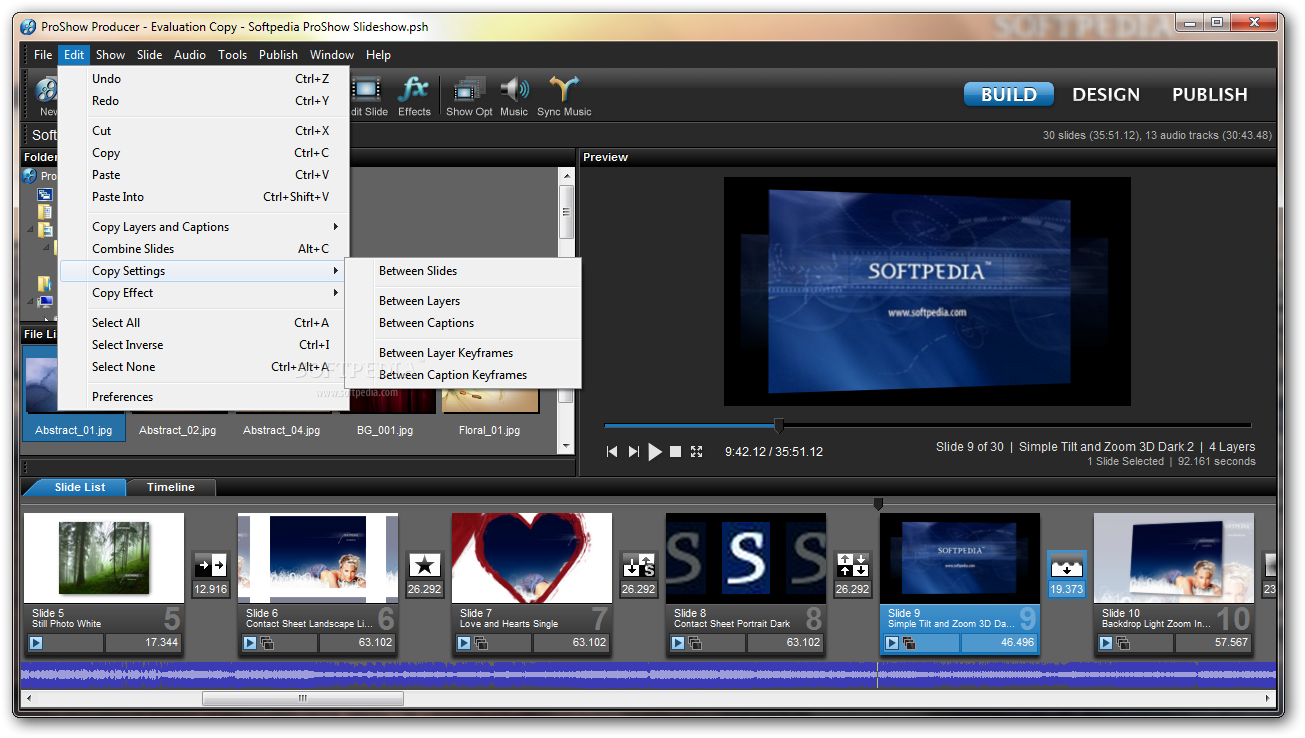Choose Preferences from the Edit menu
Screen dimensions: 1305x738
coord(123,397)
